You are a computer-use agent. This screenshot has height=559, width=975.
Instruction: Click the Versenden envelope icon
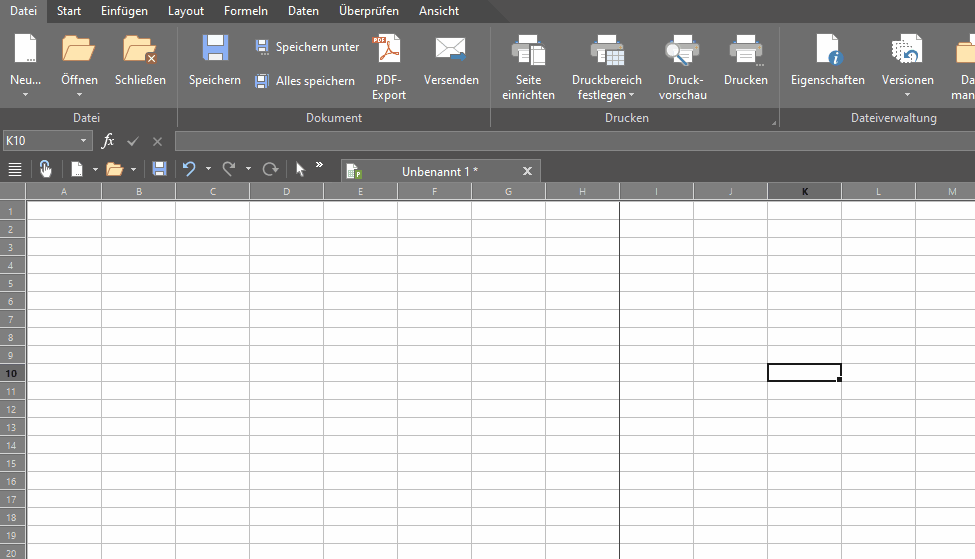(451, 49)
